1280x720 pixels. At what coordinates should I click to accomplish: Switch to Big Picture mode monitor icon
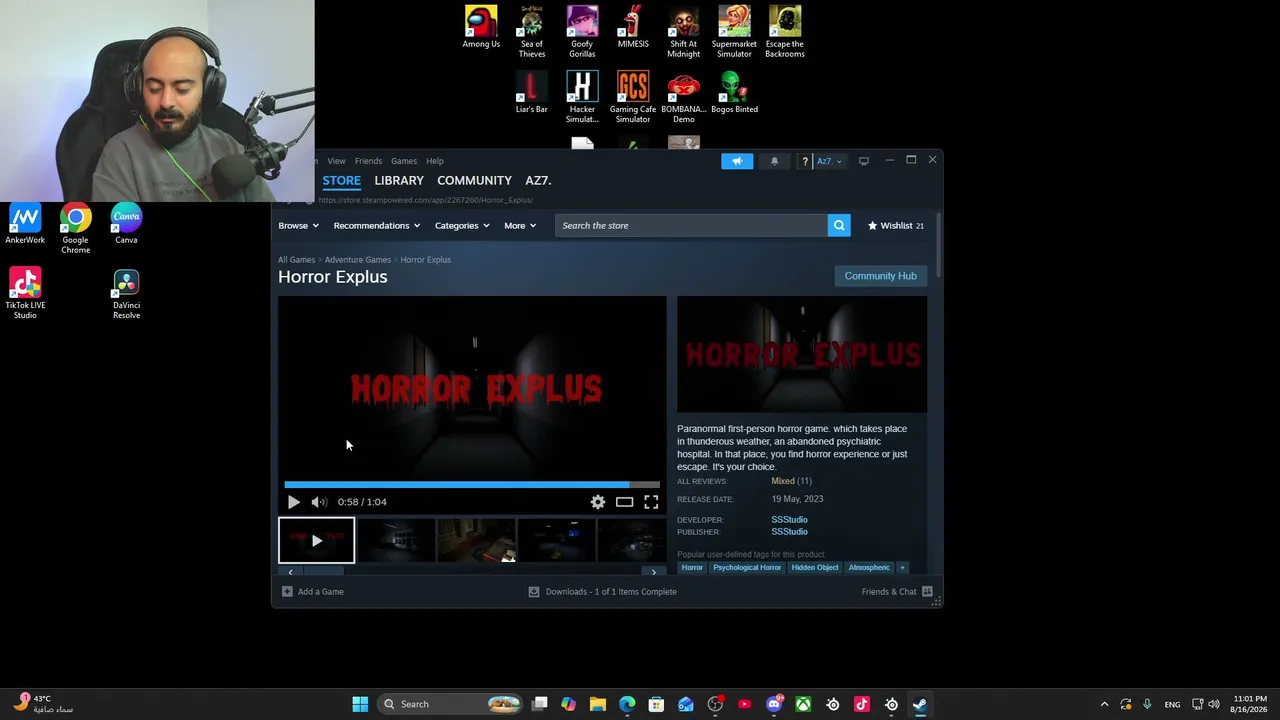point(864,161)
